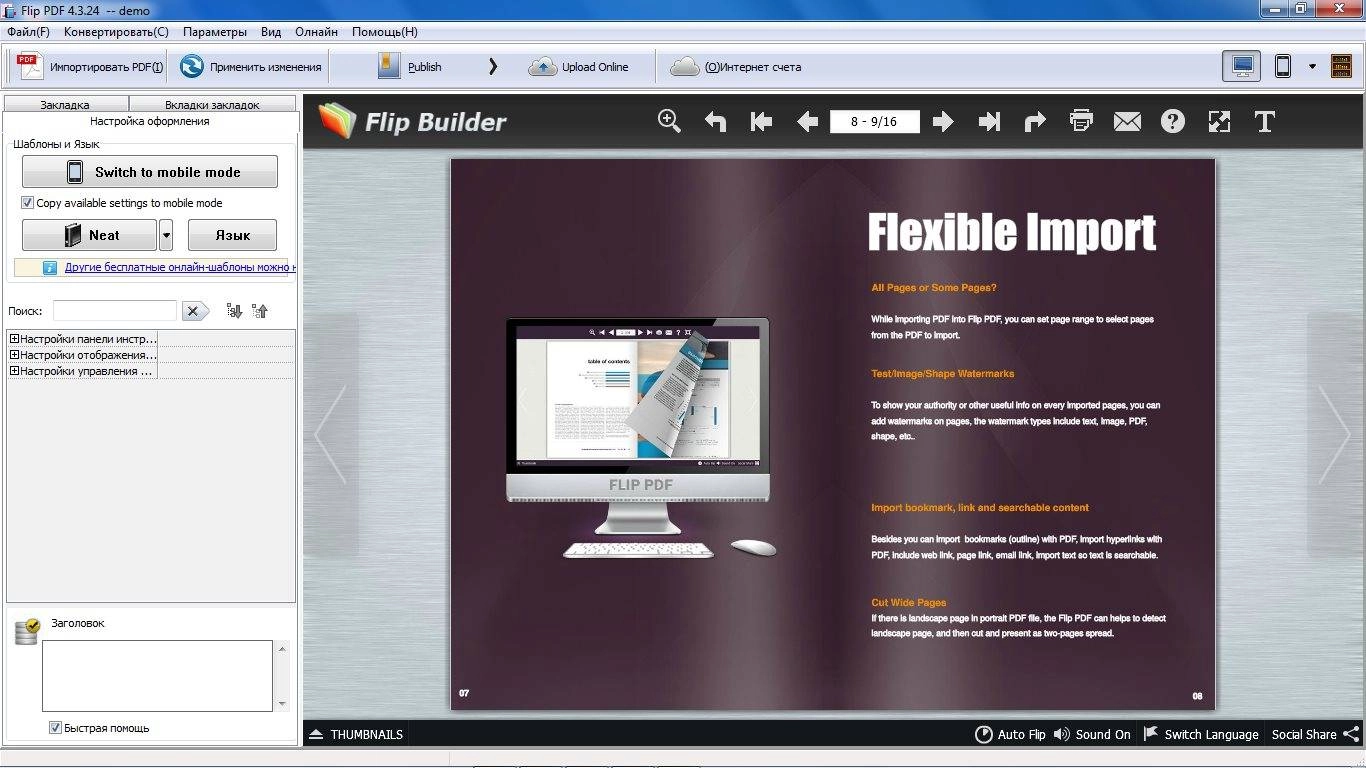Screen dimensions: 1366x768
Task: Click the text T icon
Action: coord(1265,122)
